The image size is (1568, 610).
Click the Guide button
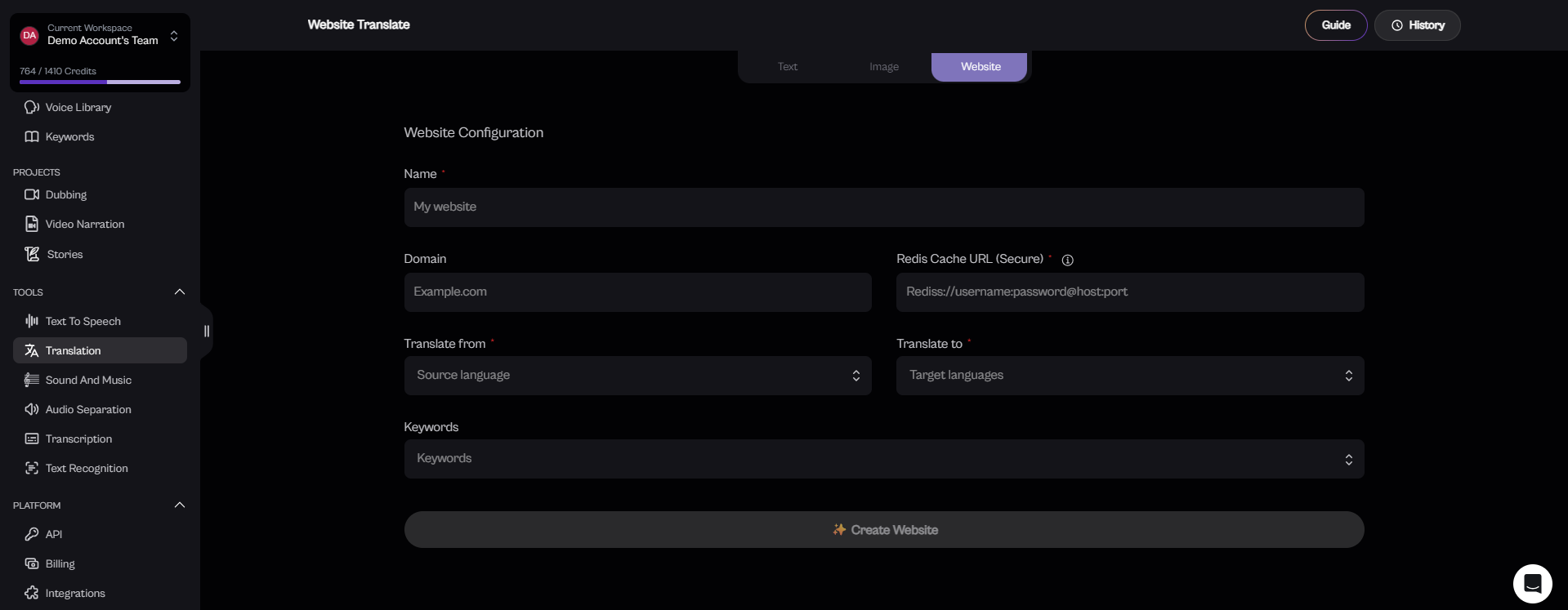click(x=1335, y=25)
